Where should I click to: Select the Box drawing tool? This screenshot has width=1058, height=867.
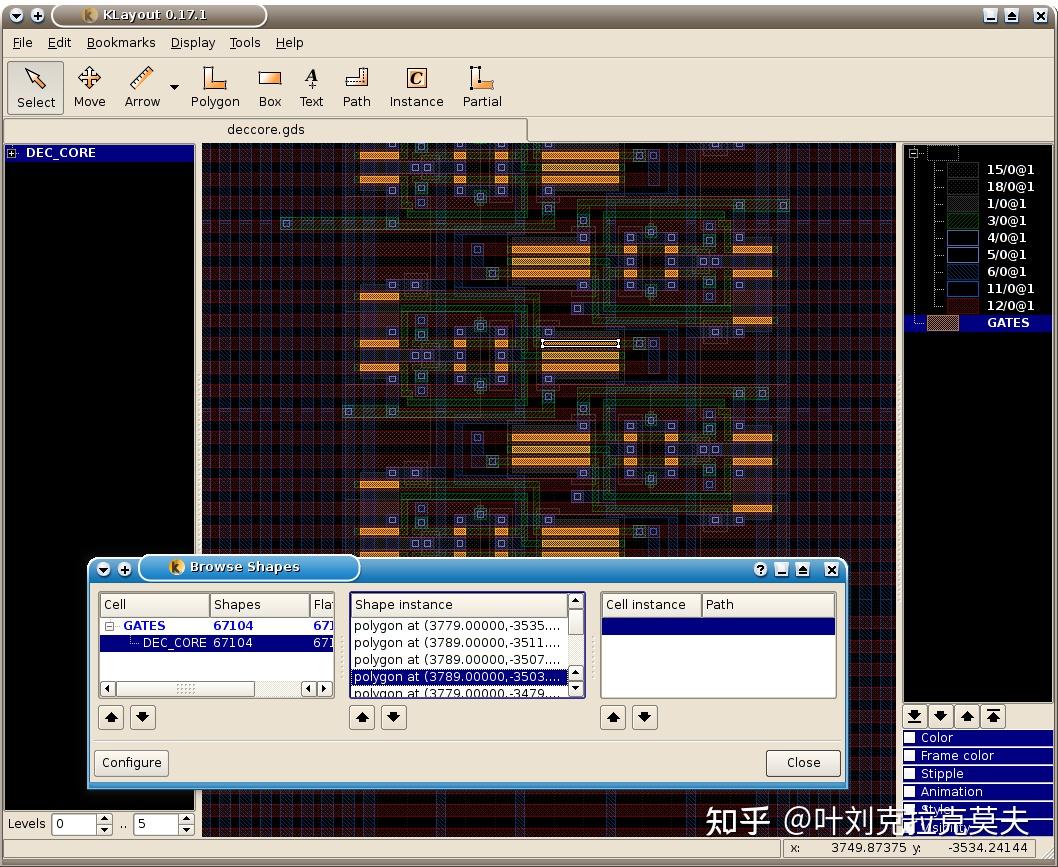tap(268, 87)
